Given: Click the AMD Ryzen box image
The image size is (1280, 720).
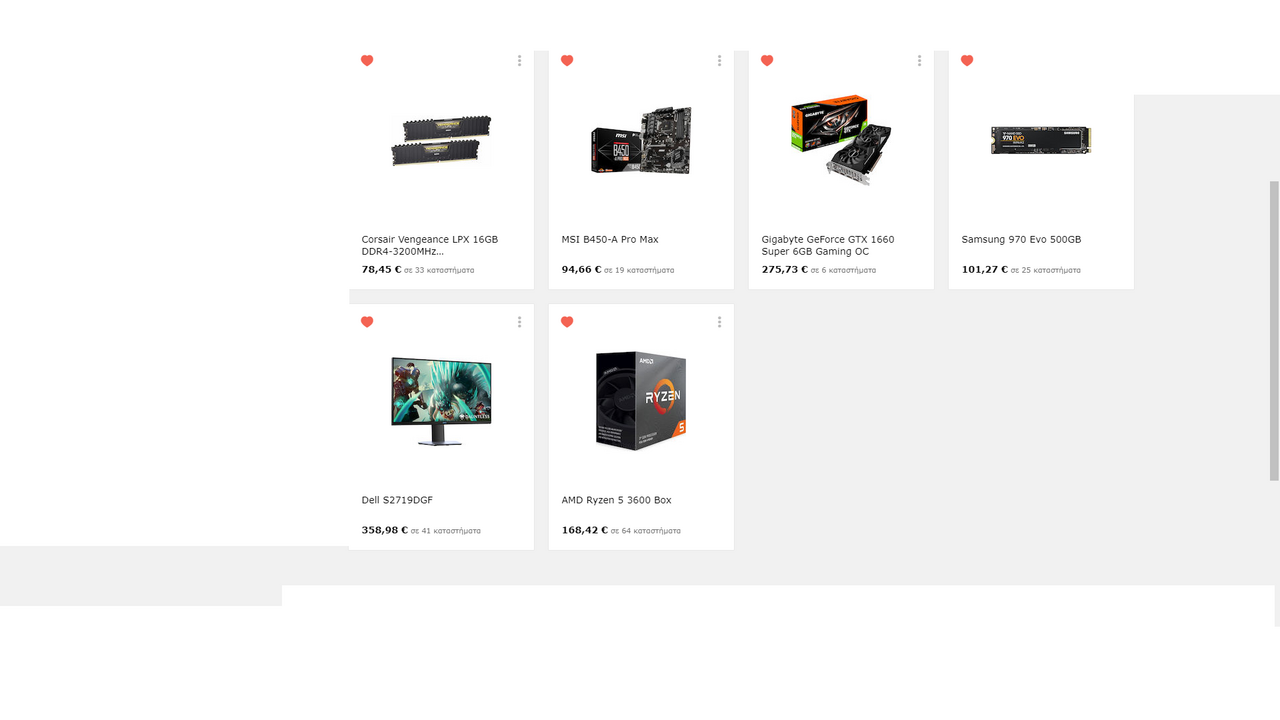Looking at the screenshot, I should pyautogui.click(x=641, y=400).
